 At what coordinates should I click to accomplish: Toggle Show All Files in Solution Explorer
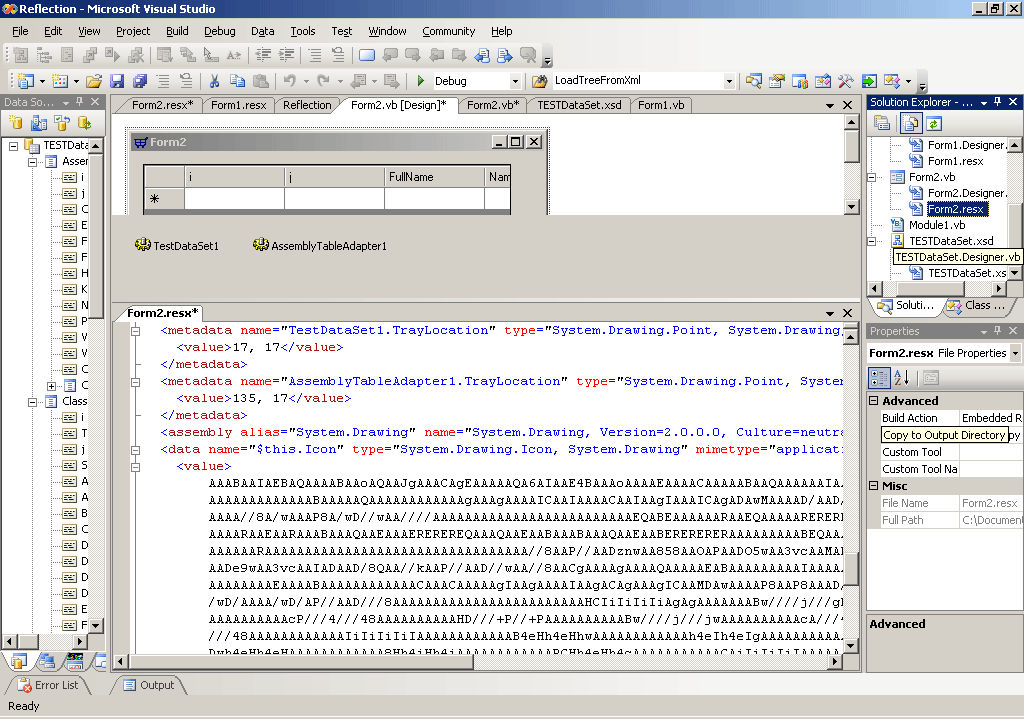[910, 123]
